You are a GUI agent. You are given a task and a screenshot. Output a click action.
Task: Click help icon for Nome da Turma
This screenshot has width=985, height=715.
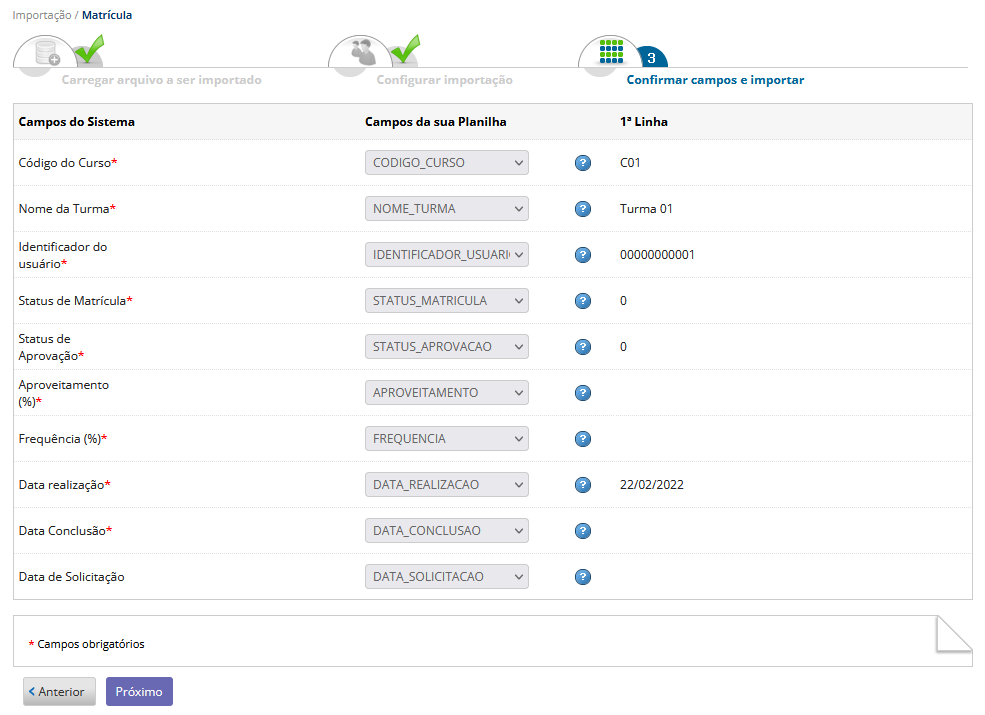point(583,209)
